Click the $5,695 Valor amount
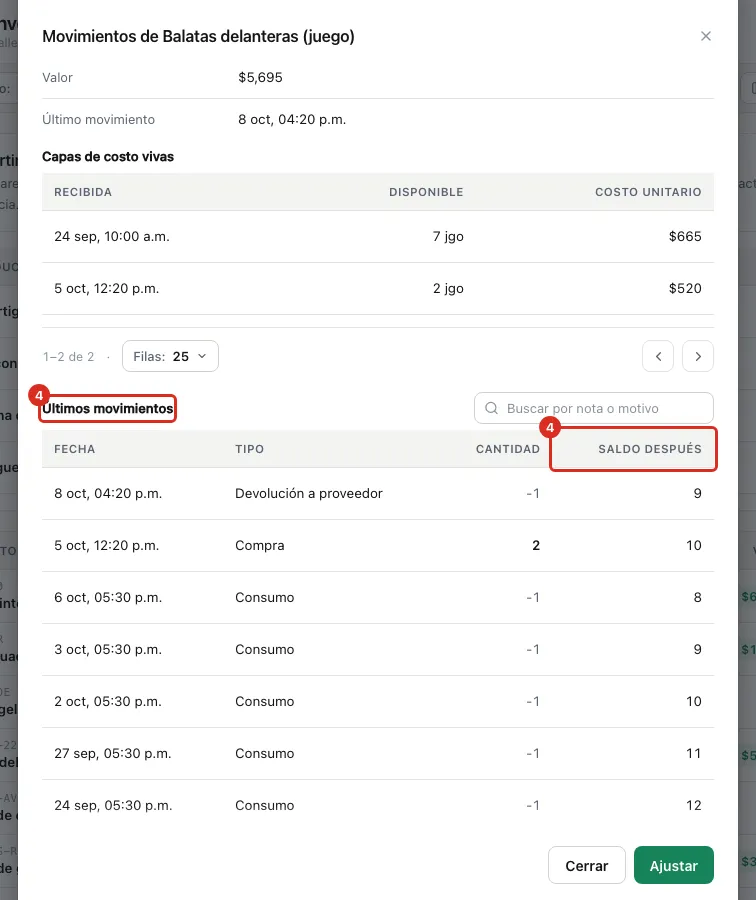 pyautogui.click(x=260, y=77)
